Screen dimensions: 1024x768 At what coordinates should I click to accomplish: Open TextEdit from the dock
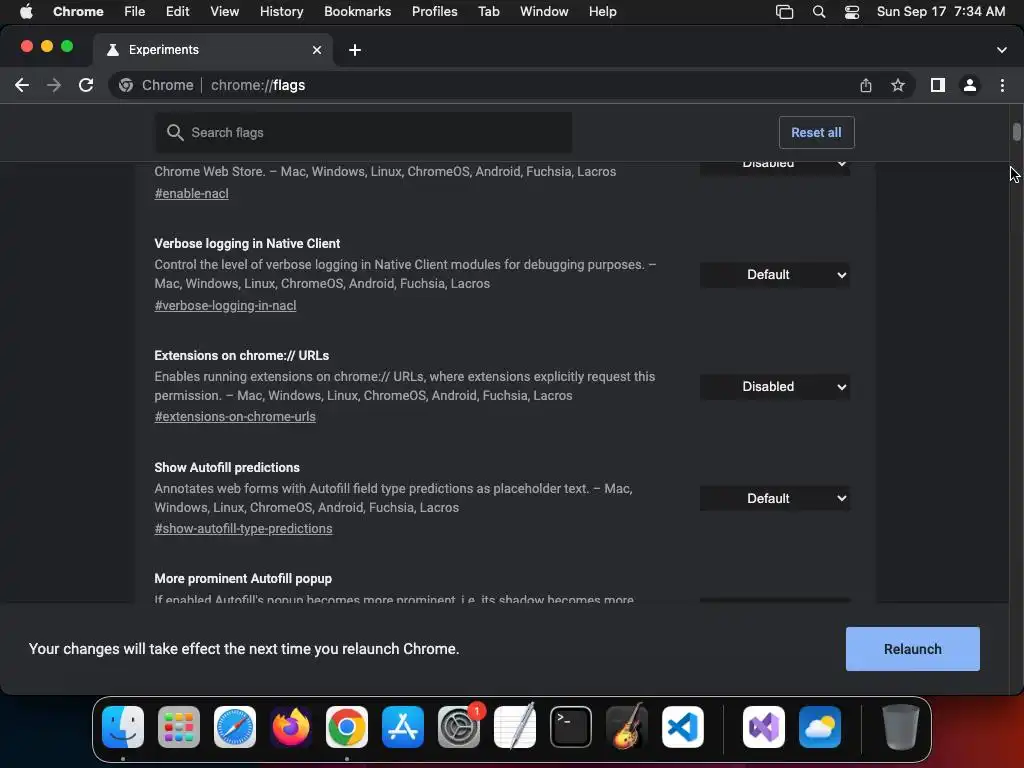[x=515, y=727]
